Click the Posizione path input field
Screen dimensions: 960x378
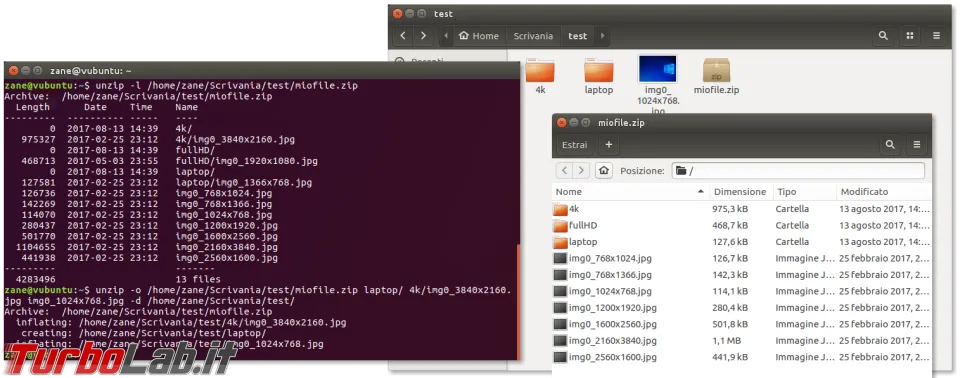(798, 171)
